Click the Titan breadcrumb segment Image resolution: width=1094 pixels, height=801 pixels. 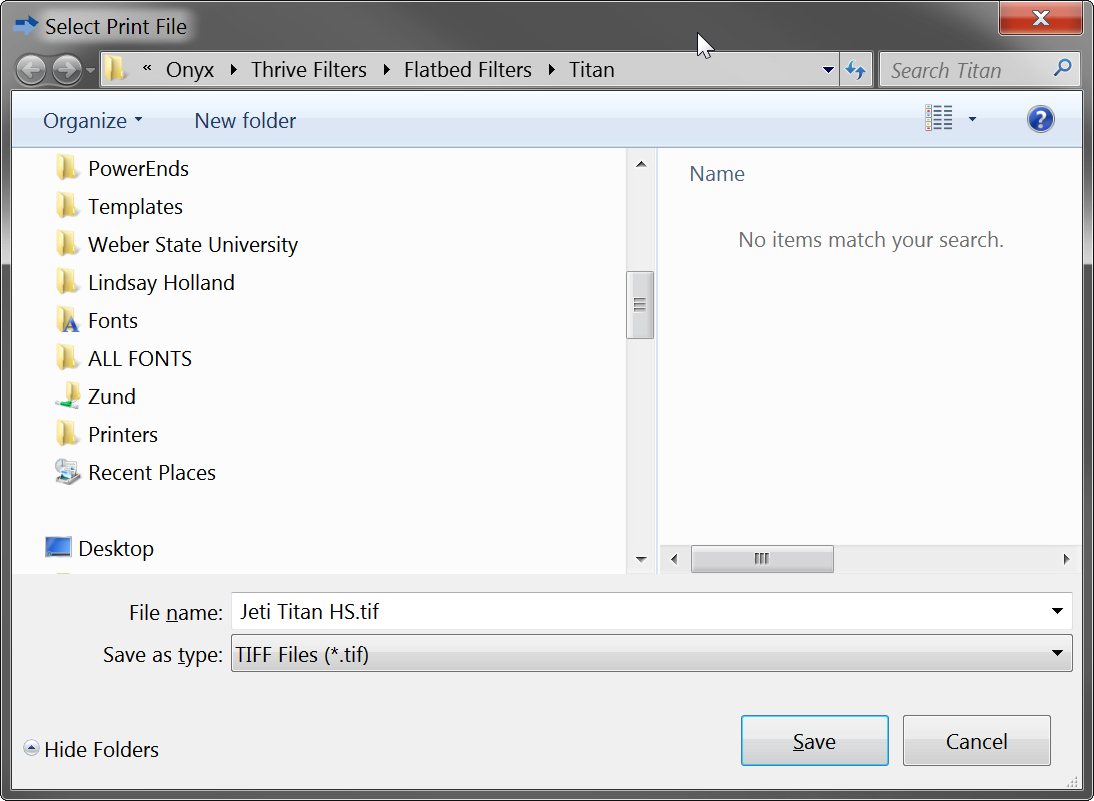tap(592, 70)
